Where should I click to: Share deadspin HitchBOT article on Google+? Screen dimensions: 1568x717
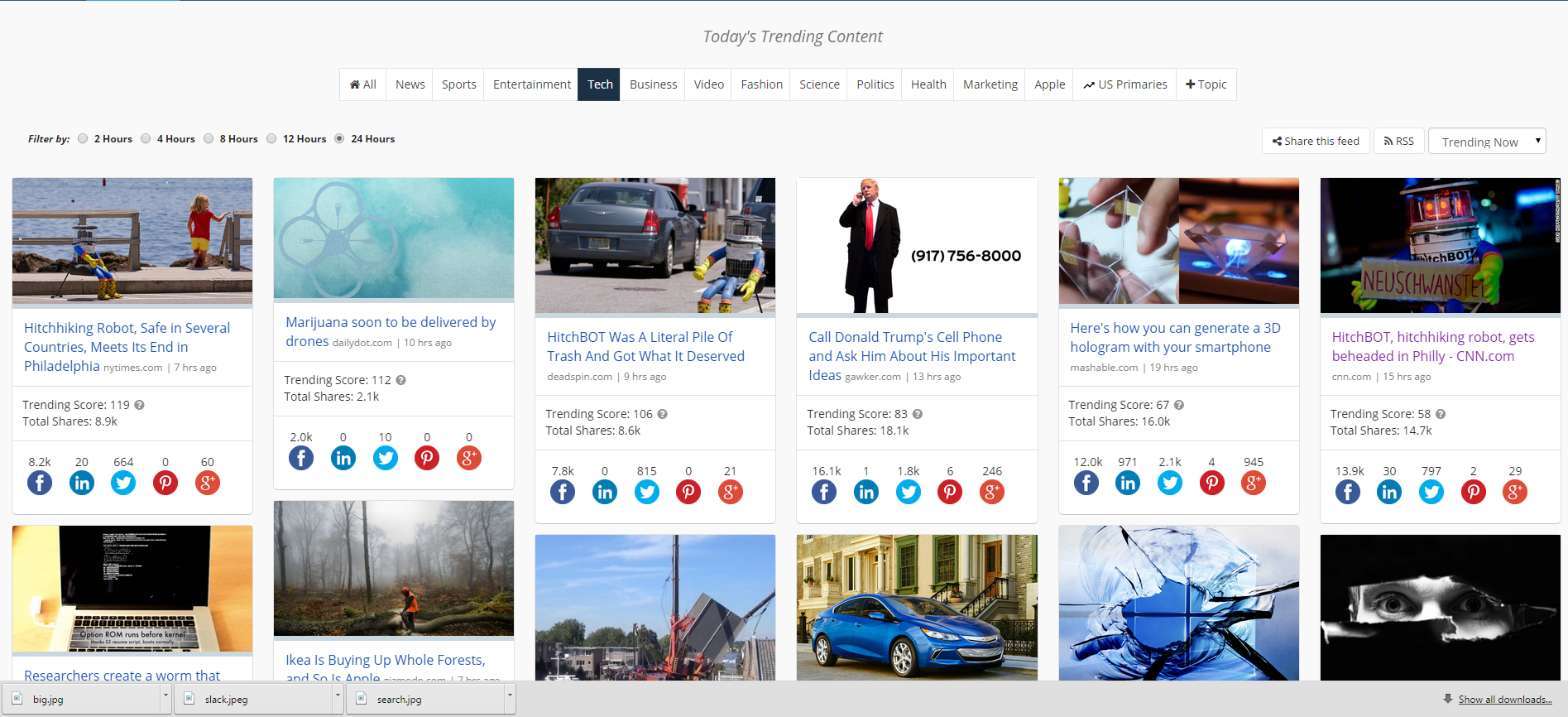point(731,492)
